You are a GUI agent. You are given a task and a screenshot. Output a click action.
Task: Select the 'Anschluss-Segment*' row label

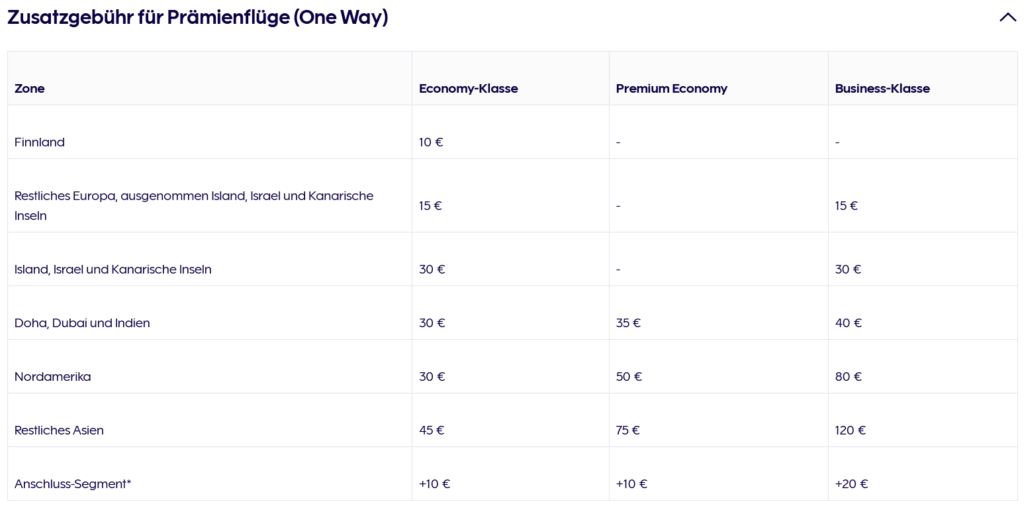(73, 484)
